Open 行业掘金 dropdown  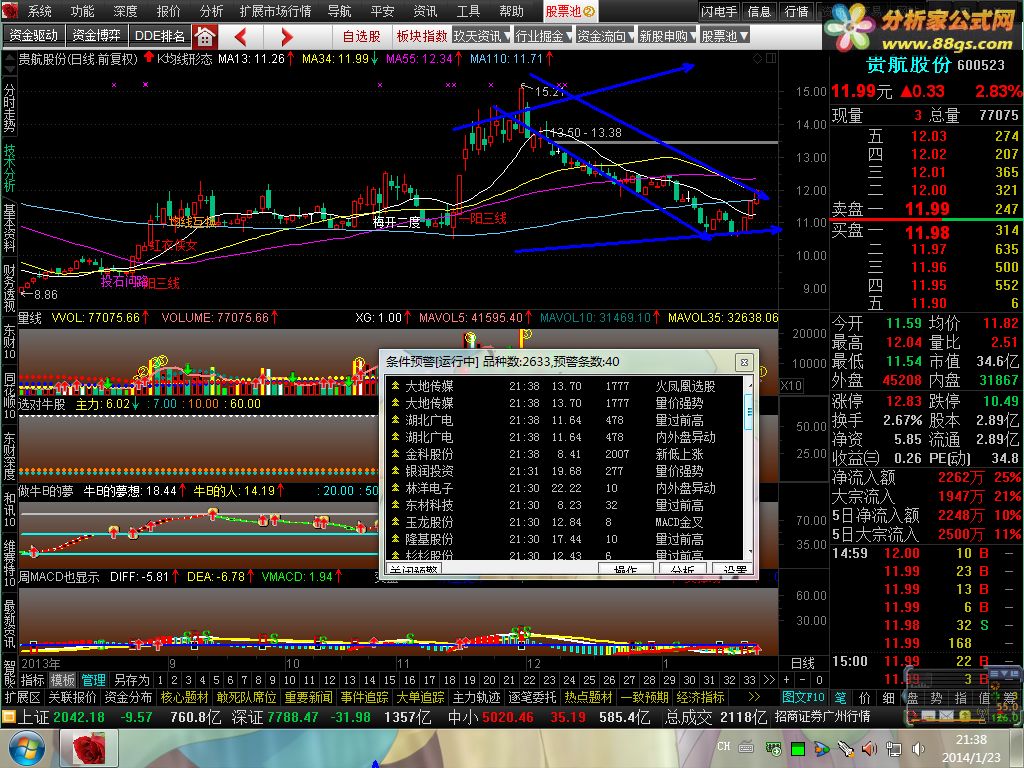pyautogui.click(x=543, y=37)
